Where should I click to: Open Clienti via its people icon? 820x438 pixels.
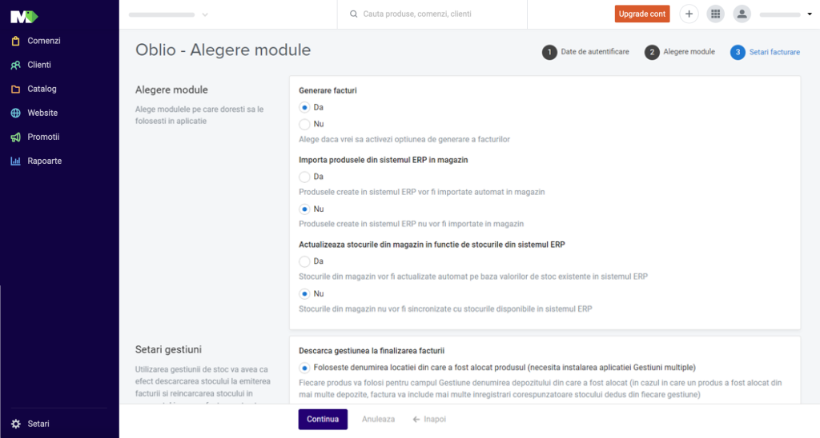tap(16, 65)
